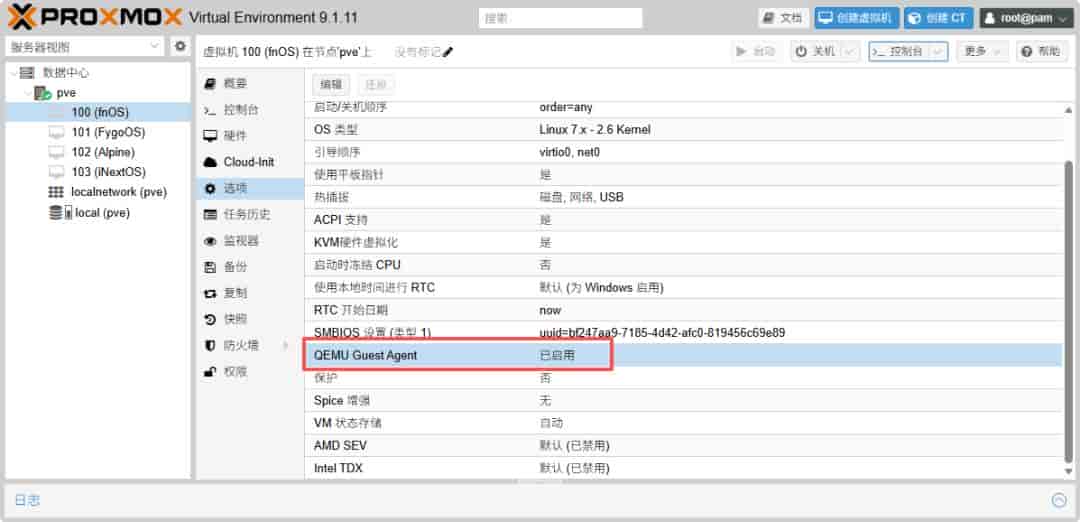Select the 启动/关机顺序 row

click(684, 107)
